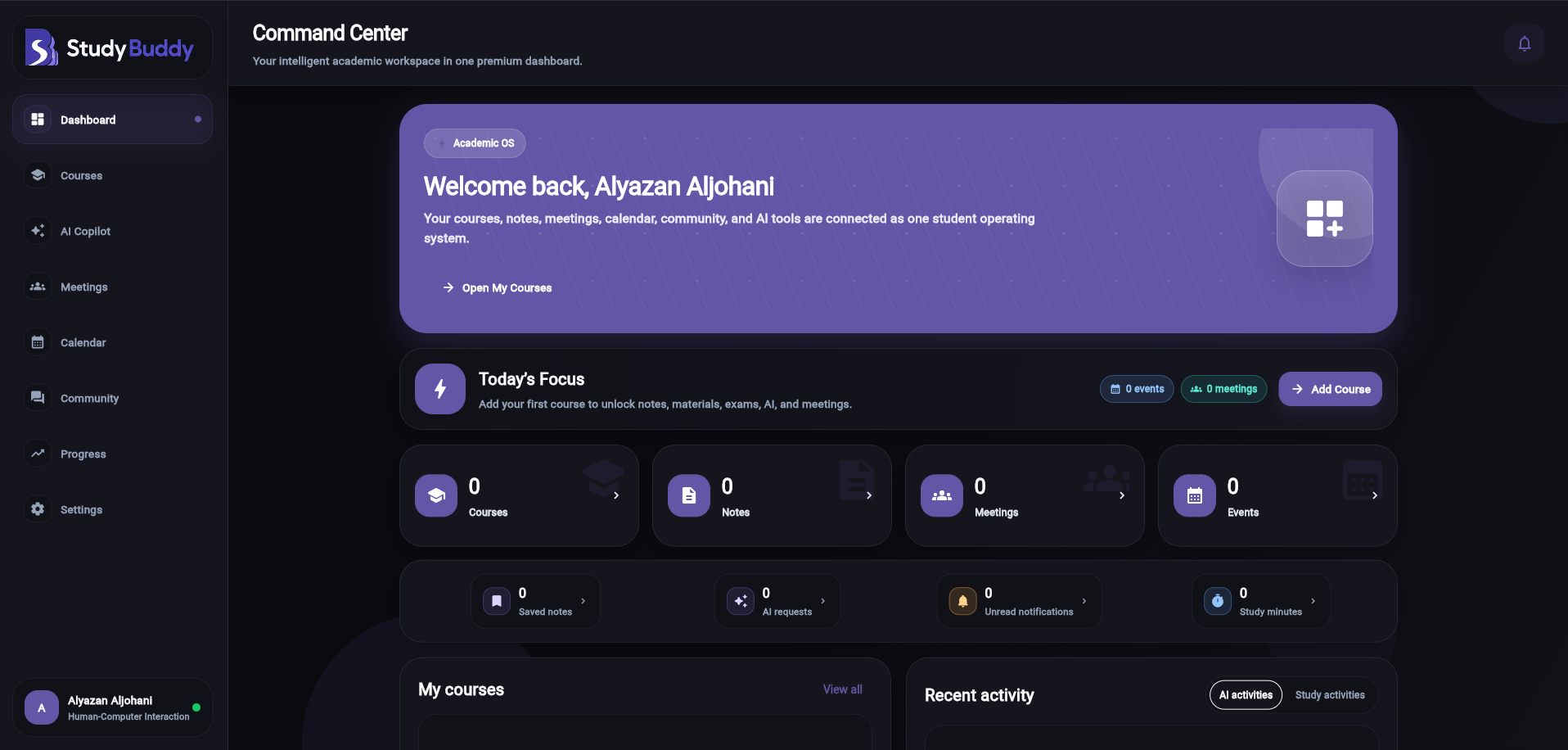Click the graduation cap Courses stat icon
The height and width of the screenshot is (750, 1568).
coord(436,495)
